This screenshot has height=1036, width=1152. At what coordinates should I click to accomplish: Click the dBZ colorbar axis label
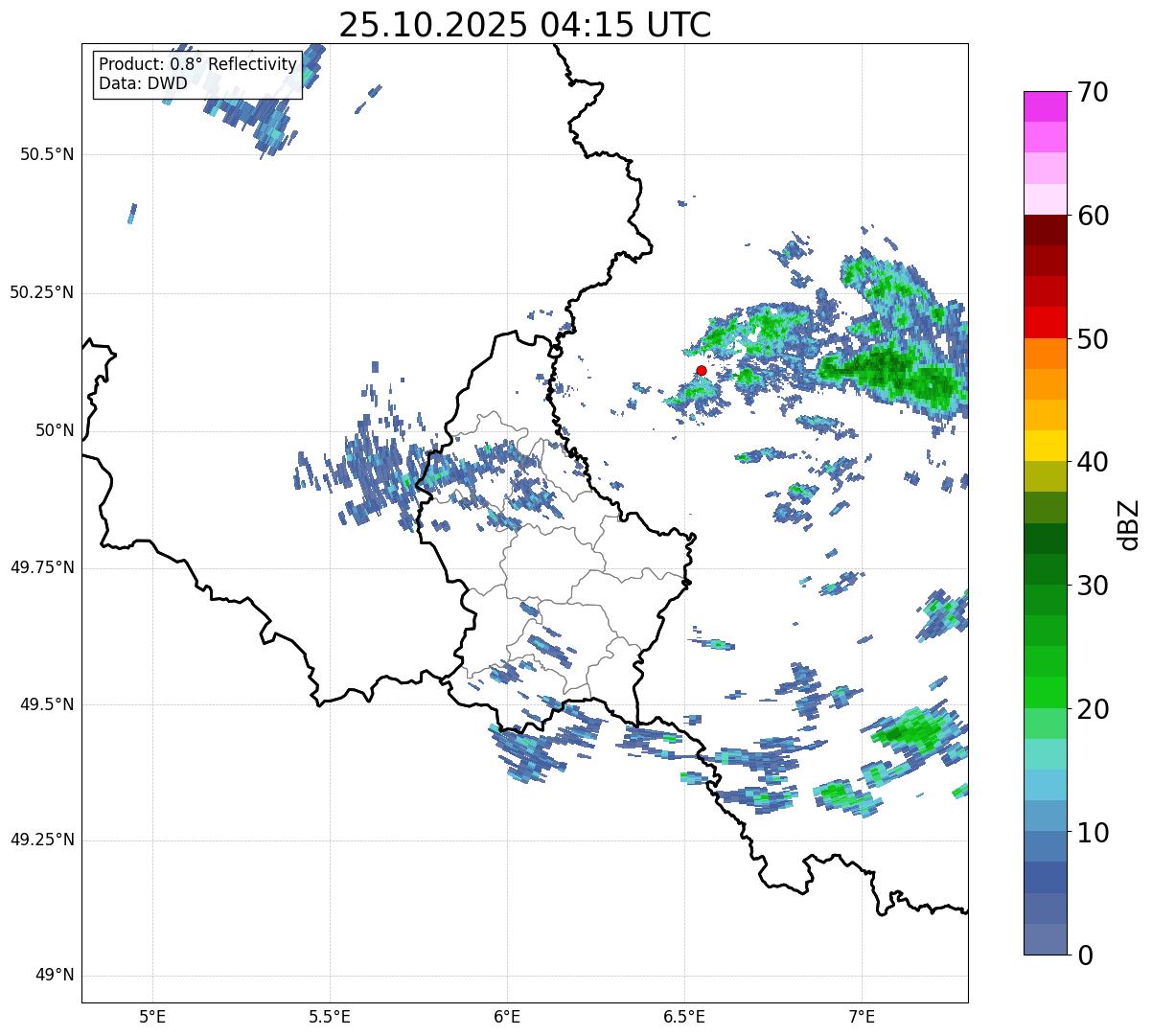pos(1129,523)
